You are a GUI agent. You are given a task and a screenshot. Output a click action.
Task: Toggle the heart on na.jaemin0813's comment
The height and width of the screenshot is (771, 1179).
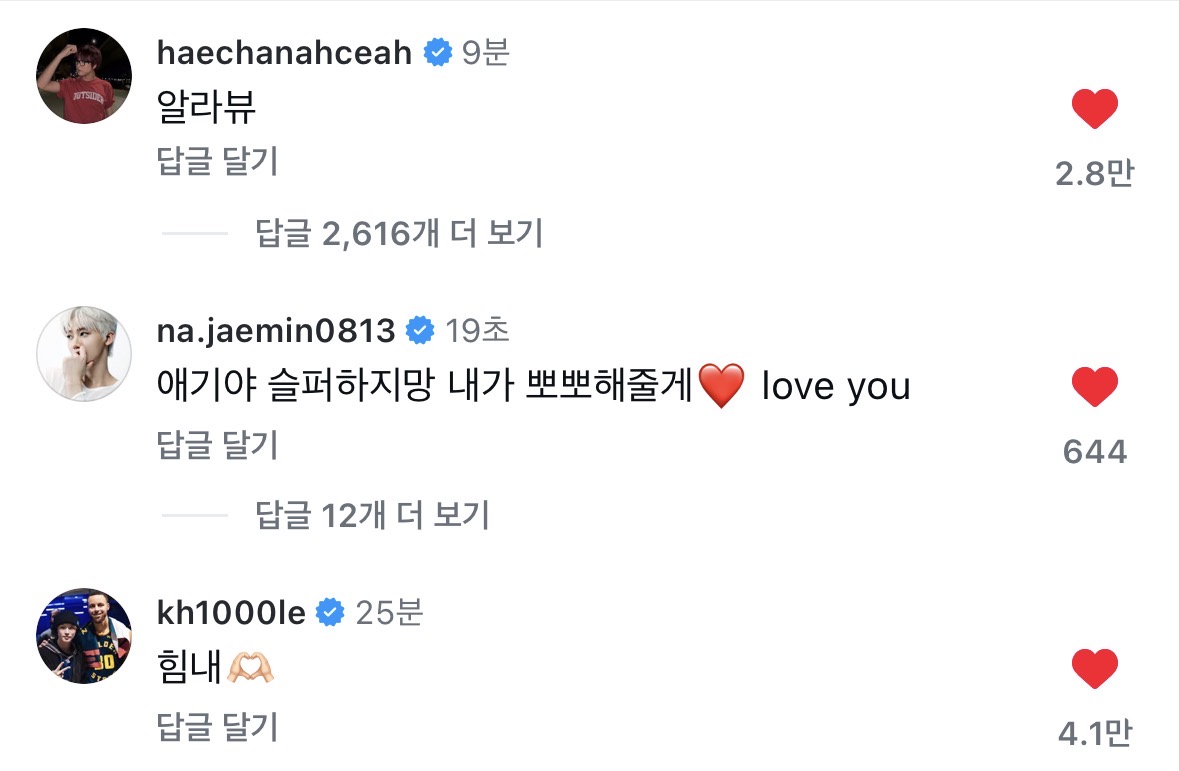tap(1094, 387)
